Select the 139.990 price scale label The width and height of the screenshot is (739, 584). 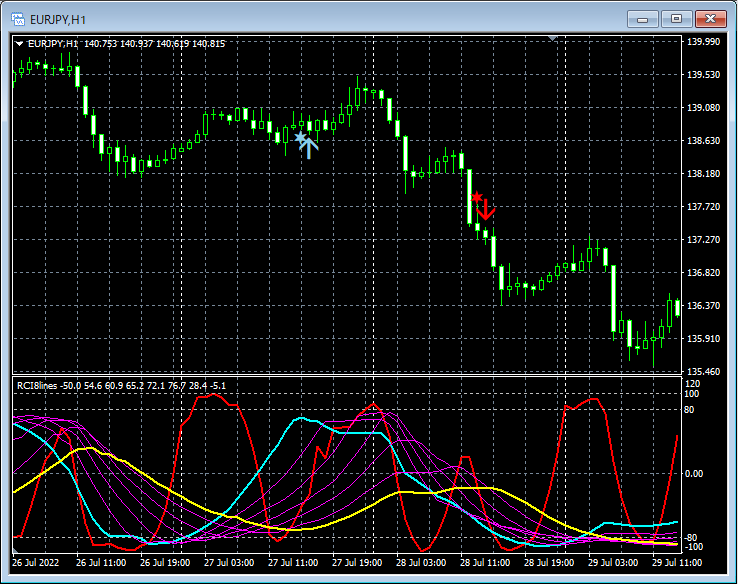[705, 42]
